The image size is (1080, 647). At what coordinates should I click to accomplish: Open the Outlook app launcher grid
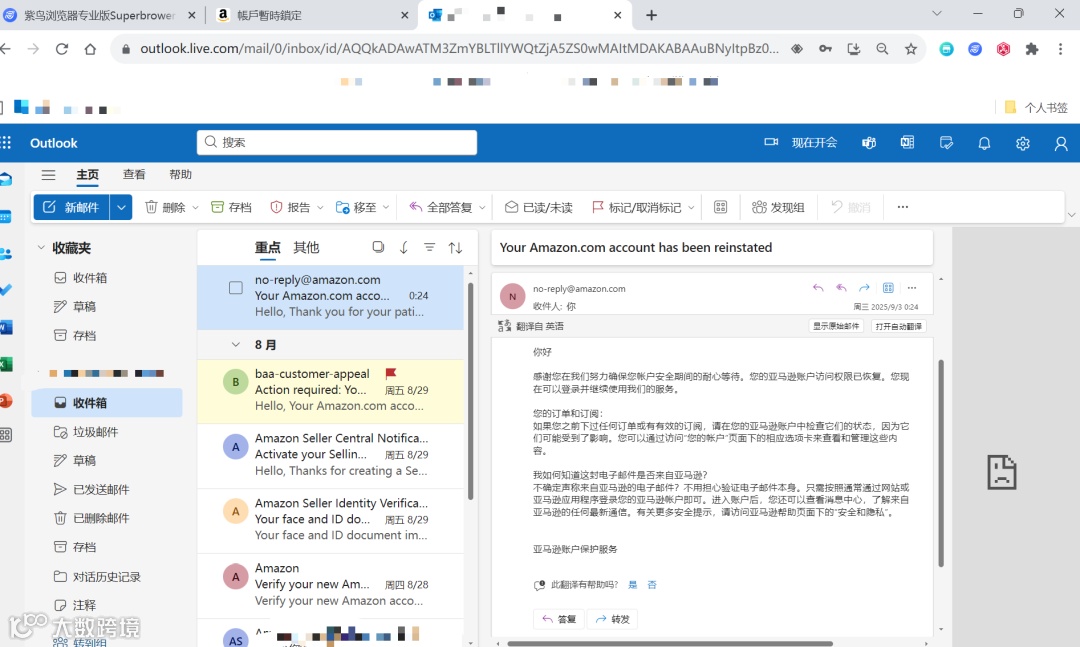click(6, 143)
